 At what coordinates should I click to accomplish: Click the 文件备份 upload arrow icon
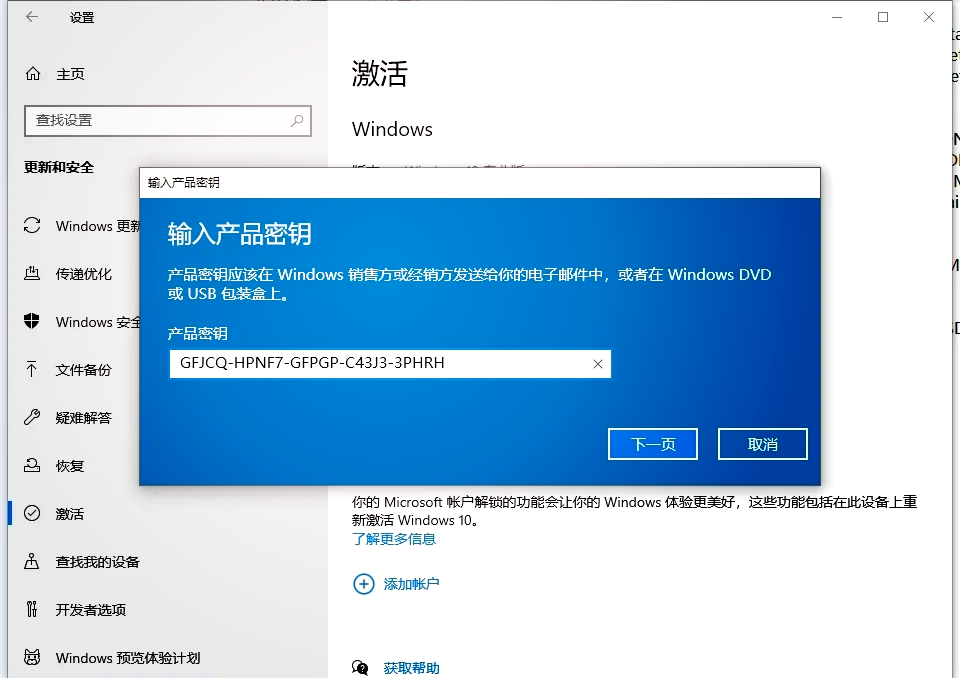32,369
